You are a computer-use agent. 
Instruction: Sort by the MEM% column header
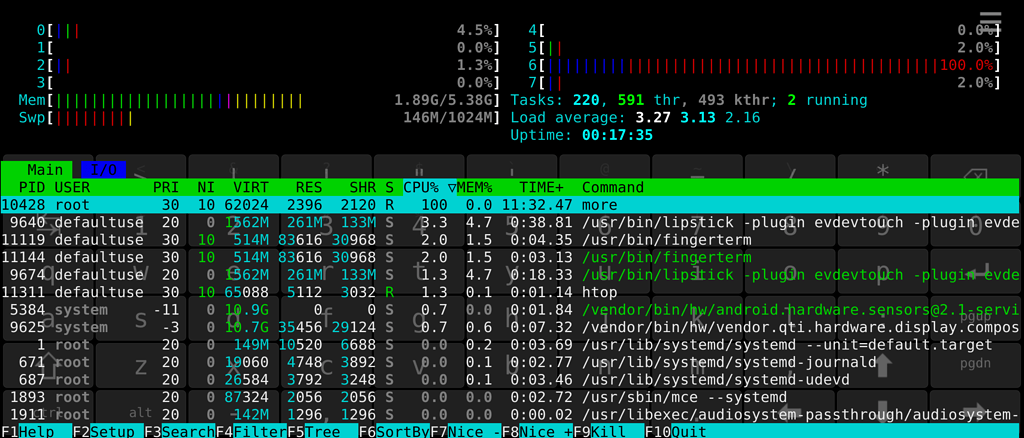475,187
